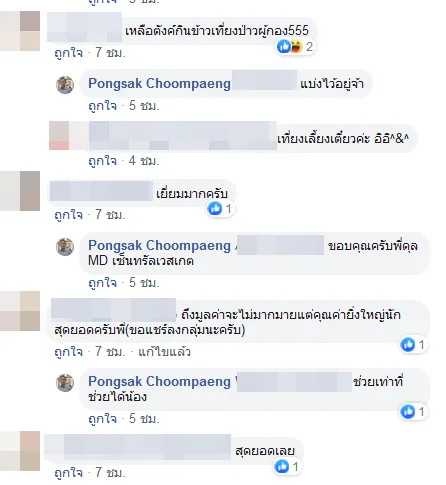Click the 4 ชม. timestamp under เที่ยงเลี้ยงเตี๋ยวค่ะ

click(x=144, y=161)
